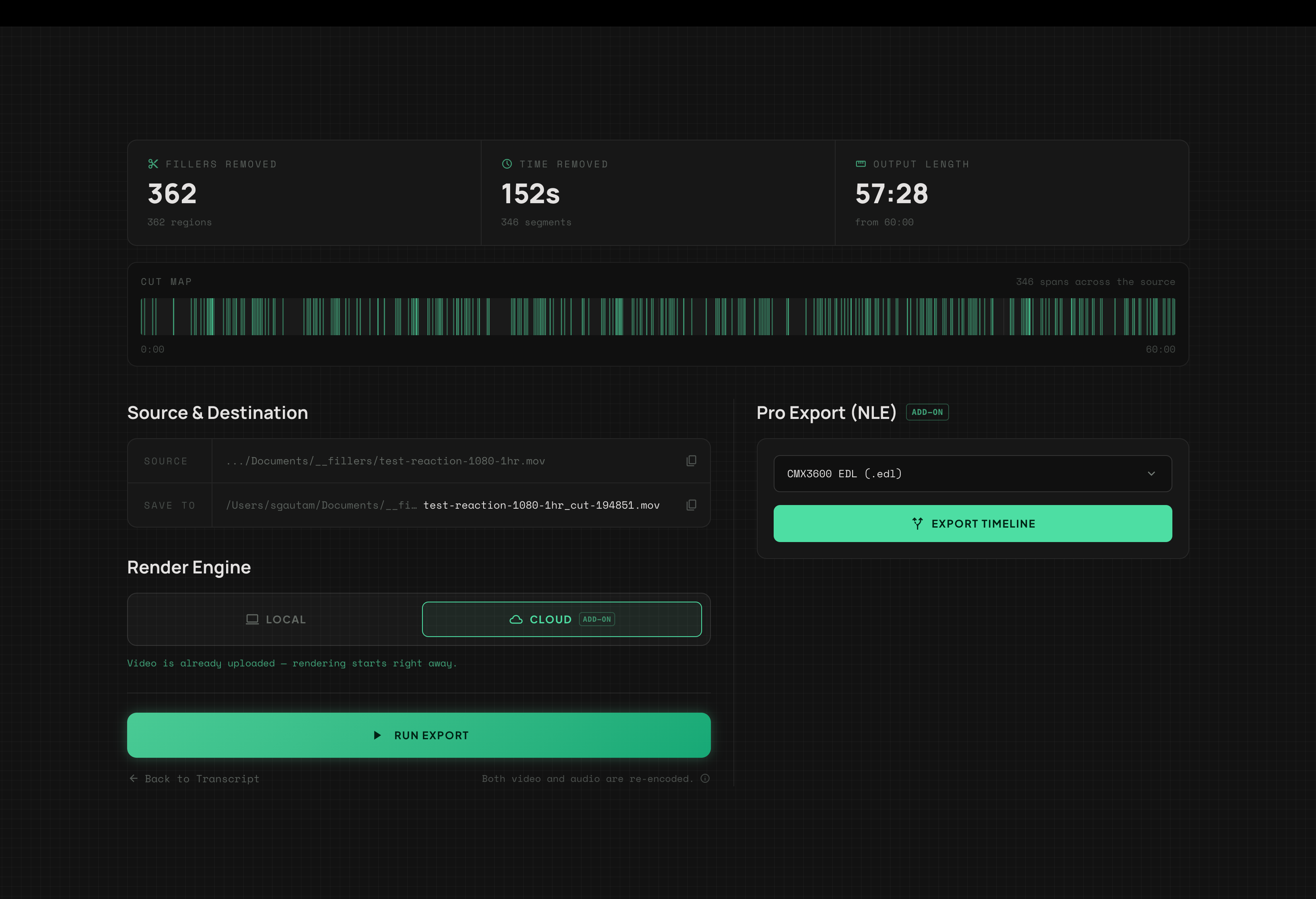Click the source file path text
The image size is (1316, 899).
(385, 460)
